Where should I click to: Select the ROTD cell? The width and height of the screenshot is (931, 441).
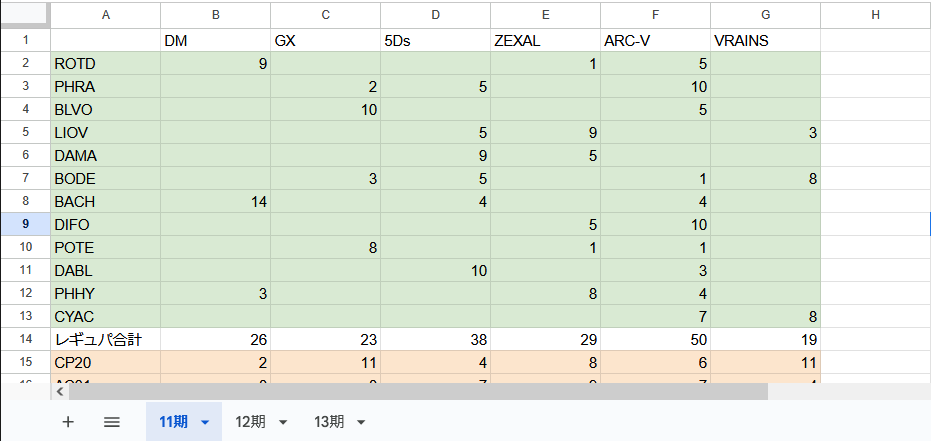coord(105,64)
